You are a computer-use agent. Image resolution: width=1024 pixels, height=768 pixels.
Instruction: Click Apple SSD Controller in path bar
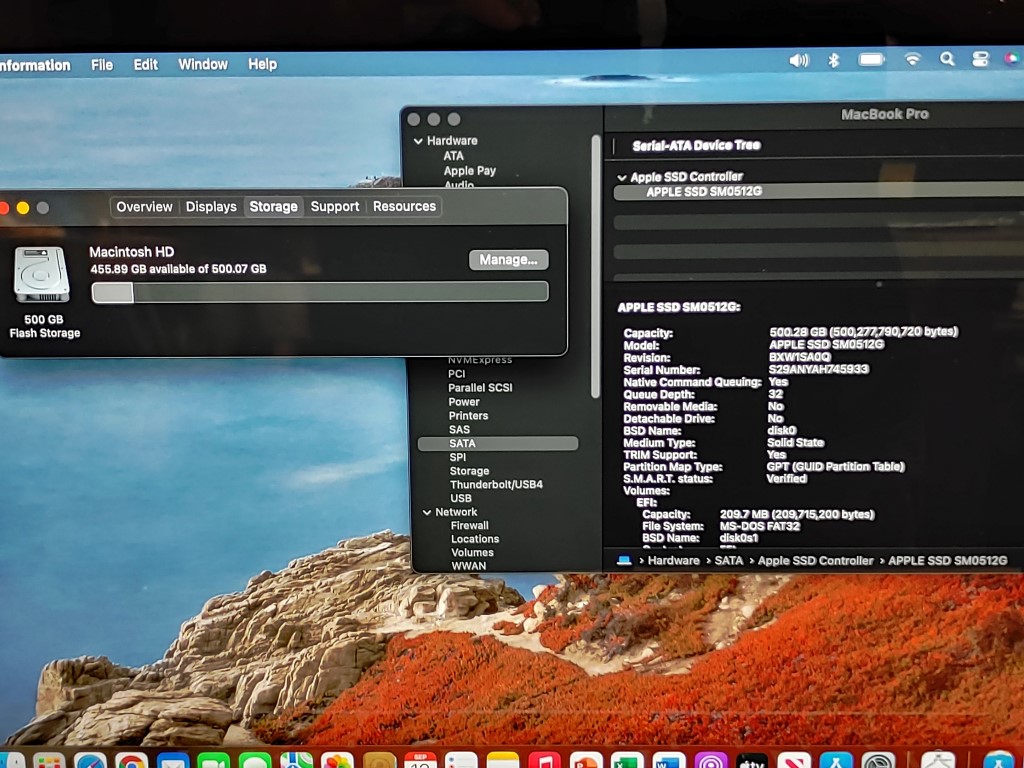816,560
